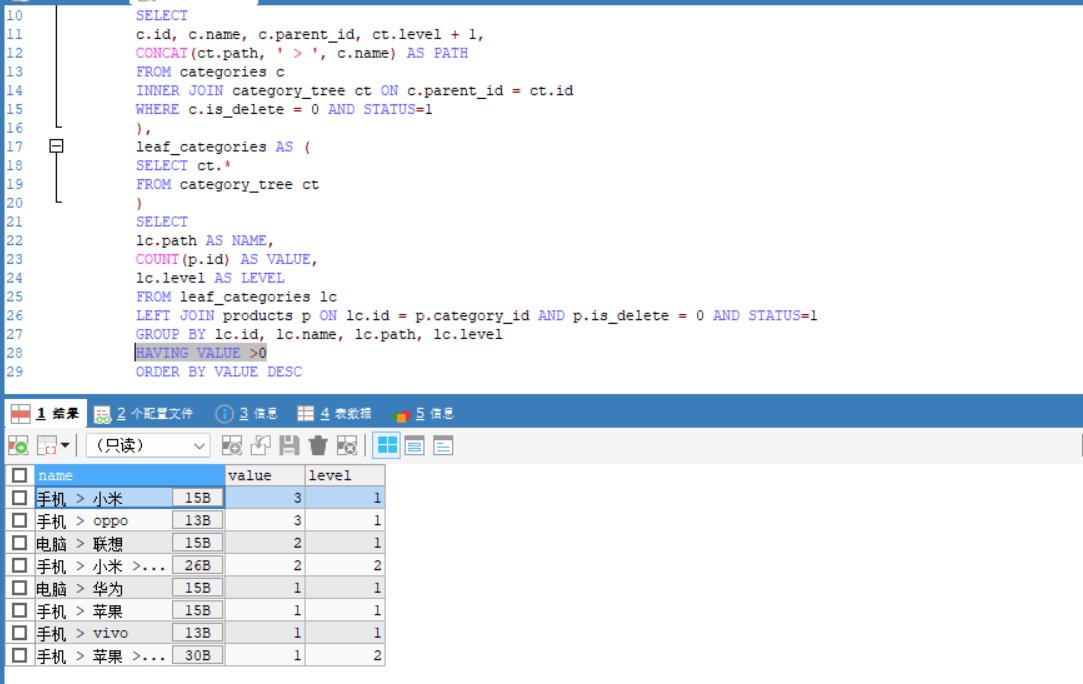
Task: Sort by the value column header
Action: pos(265,475)
